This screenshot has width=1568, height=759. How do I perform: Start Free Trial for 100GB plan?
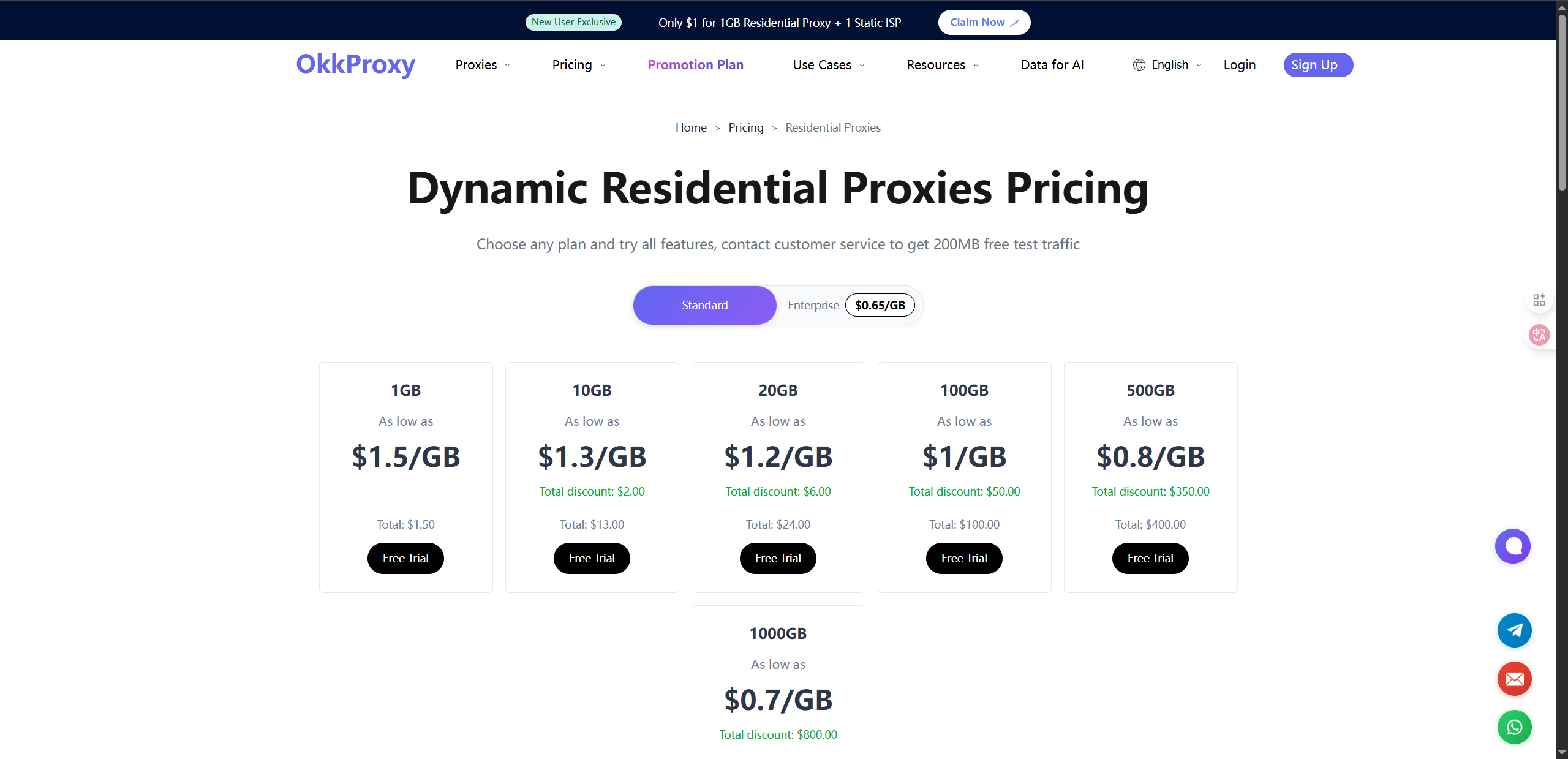964,558
